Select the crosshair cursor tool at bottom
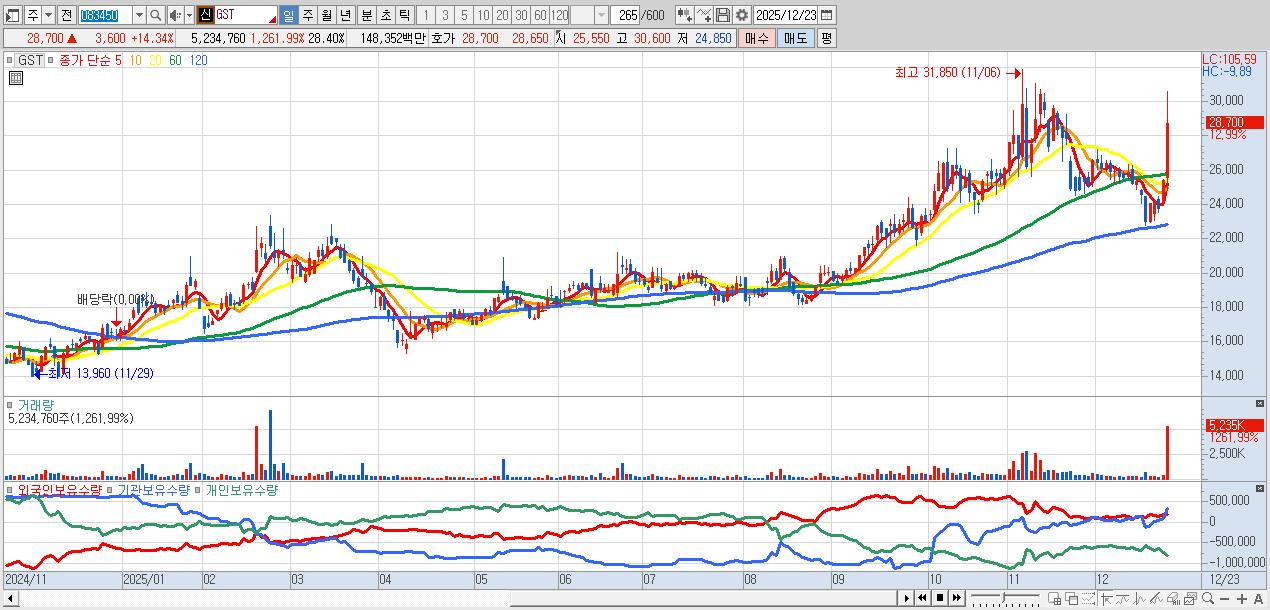Viewport: 1270px width, 610px height. pyautogui.click(x=1106, y=599)
